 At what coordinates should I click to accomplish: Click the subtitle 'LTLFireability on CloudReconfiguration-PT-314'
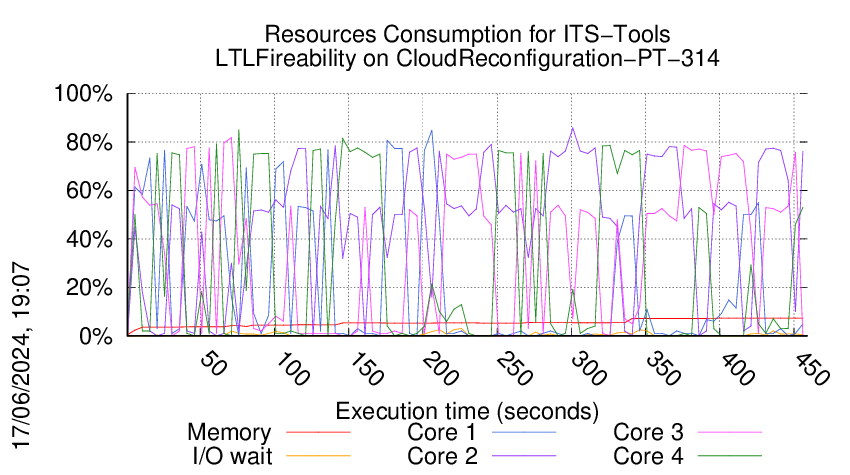[x=467, y=58]
